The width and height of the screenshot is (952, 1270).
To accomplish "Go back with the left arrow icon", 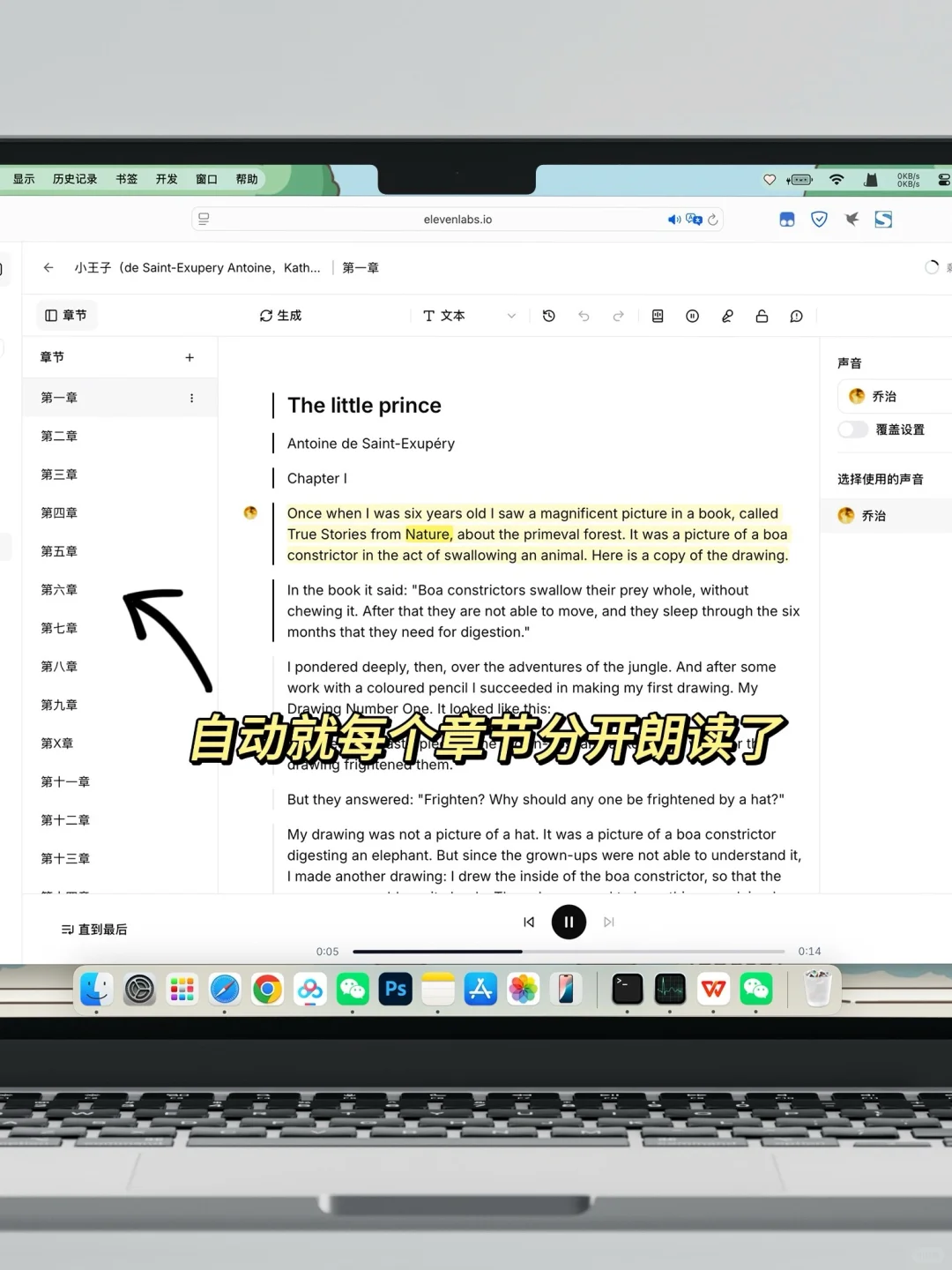I will coord(48,267).
